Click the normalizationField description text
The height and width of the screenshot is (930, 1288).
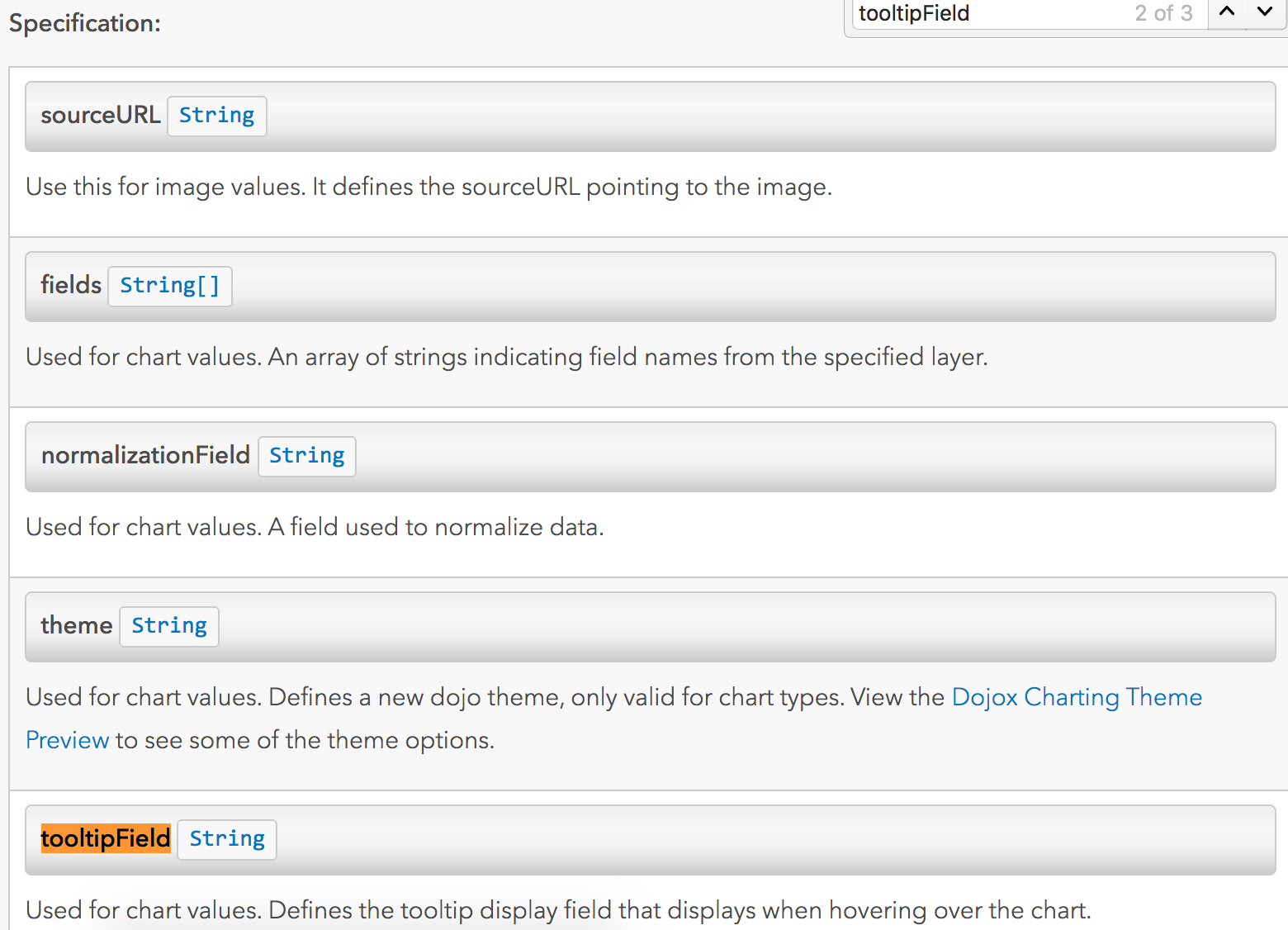click(x=315, y=527)
